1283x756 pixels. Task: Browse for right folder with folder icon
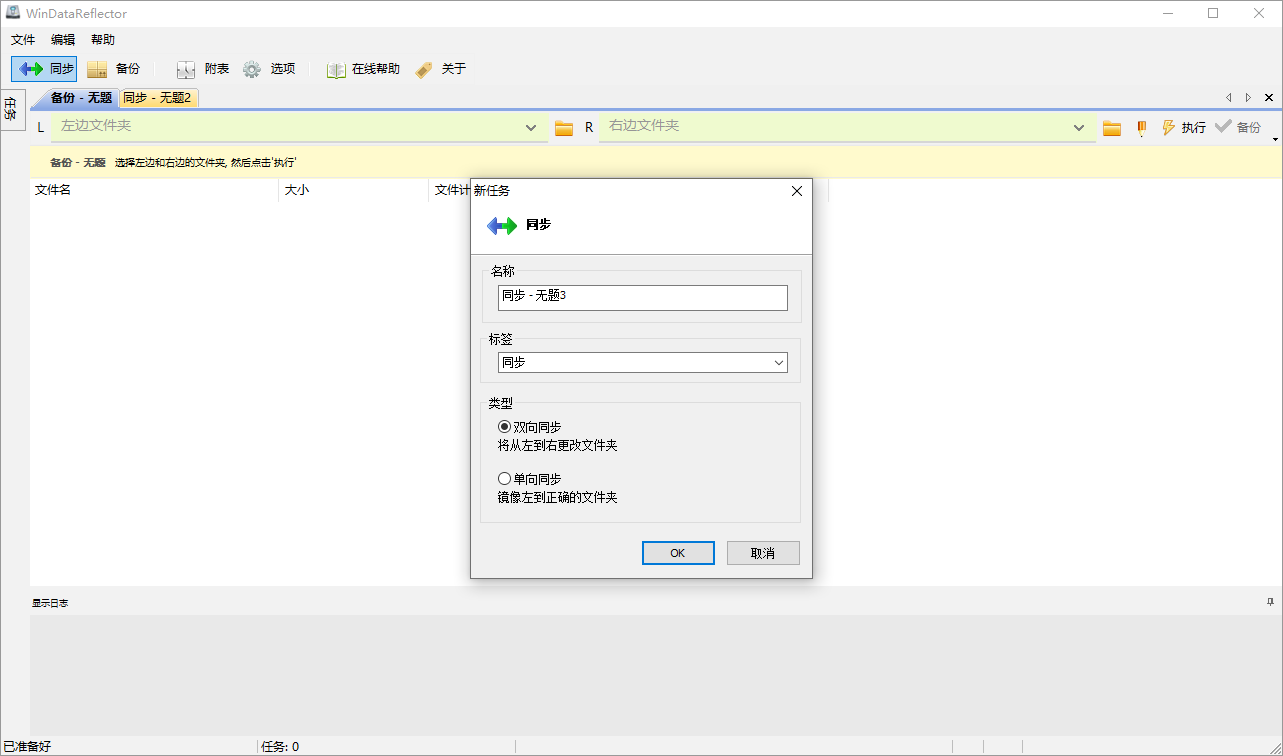pyautogui.click(x=1112, y=128)
